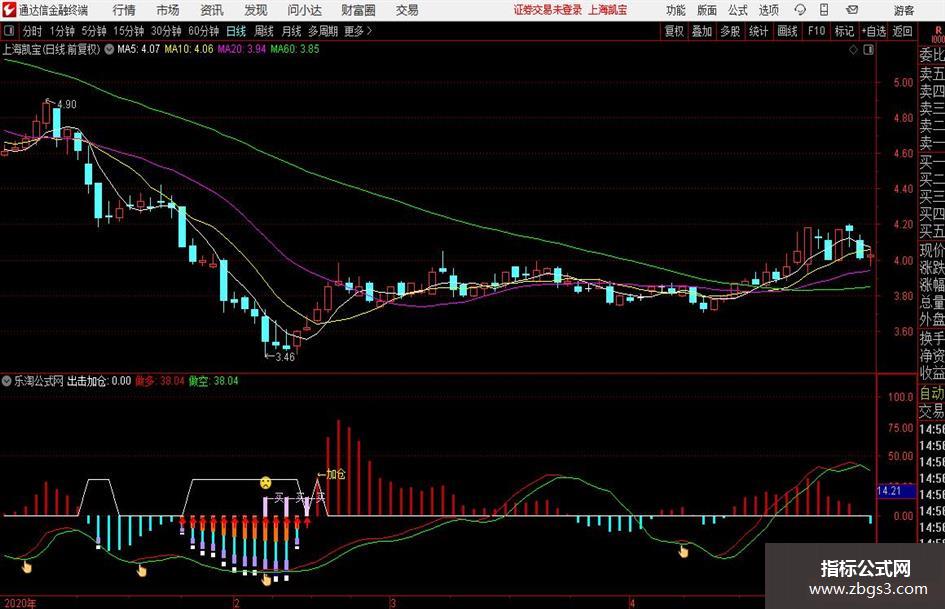Click the 复权 toolbar button

point(674,31)
